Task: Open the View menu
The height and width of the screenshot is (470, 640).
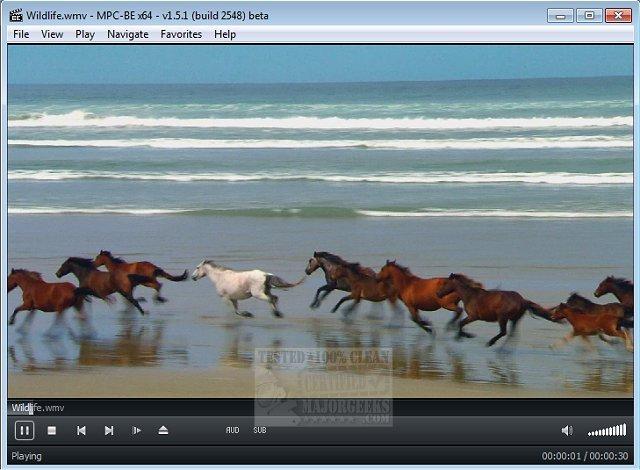Action: click(52, 34)
